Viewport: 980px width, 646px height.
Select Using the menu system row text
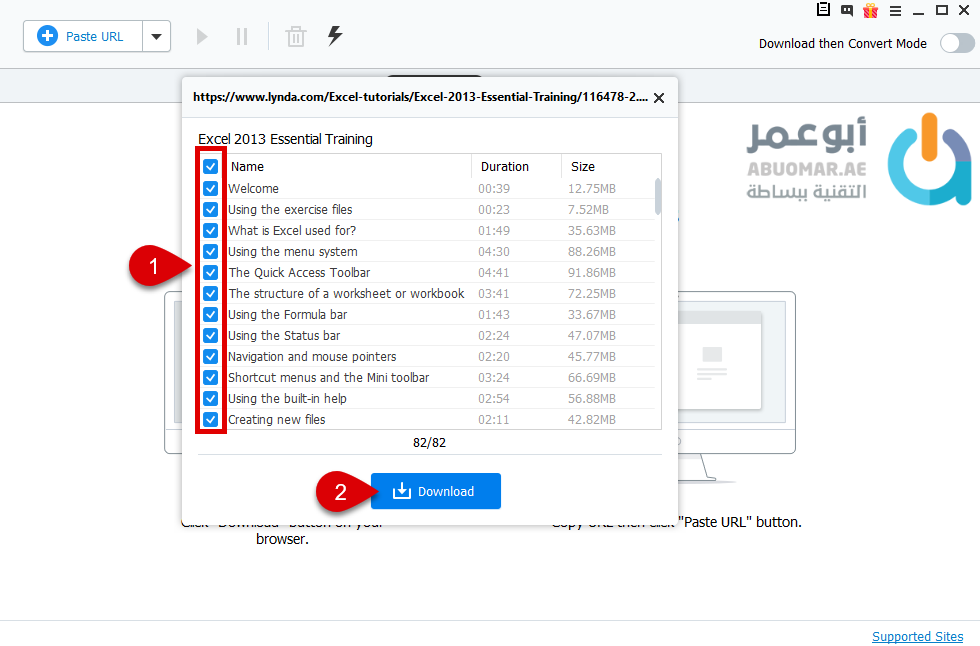292,251
